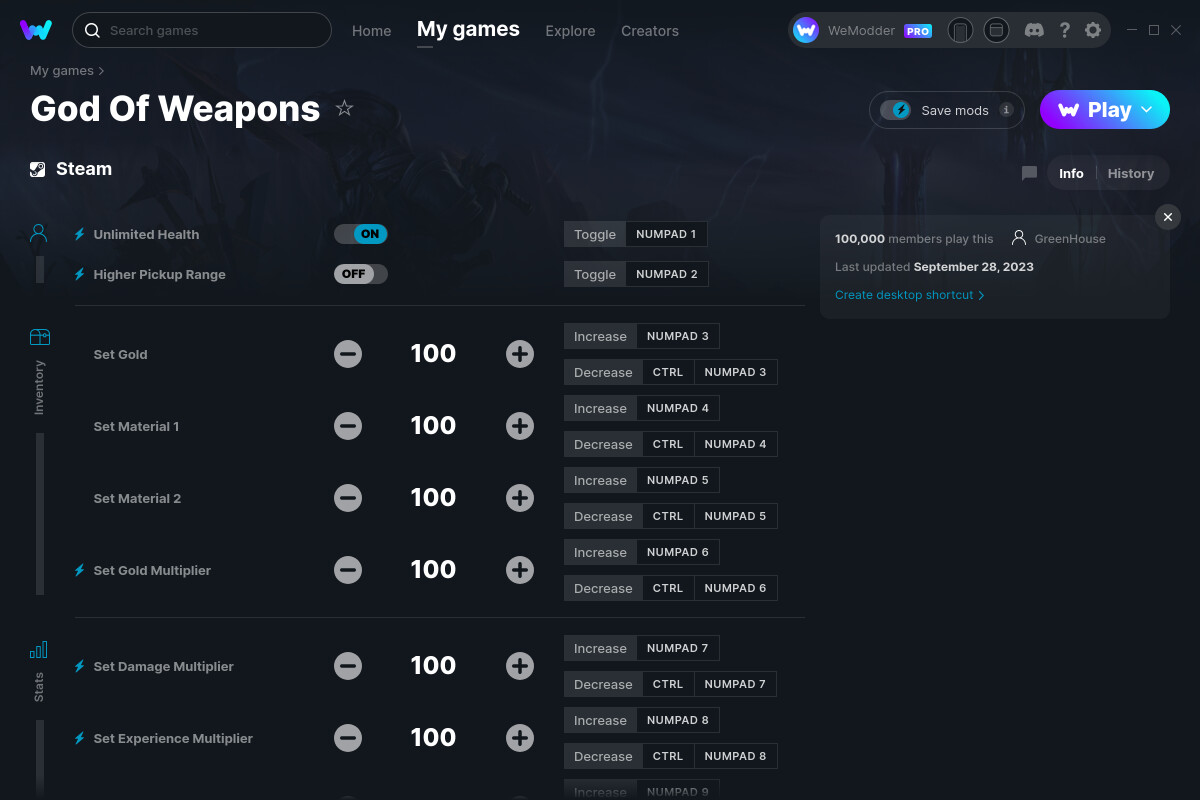
Task: Open Discord icon in top bar
Action: point(1035,30)
